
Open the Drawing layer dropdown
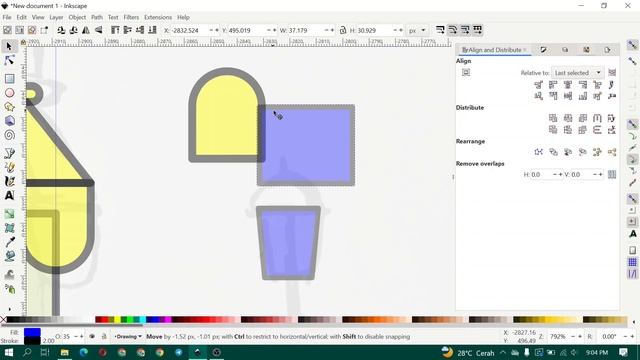(128, 337)
